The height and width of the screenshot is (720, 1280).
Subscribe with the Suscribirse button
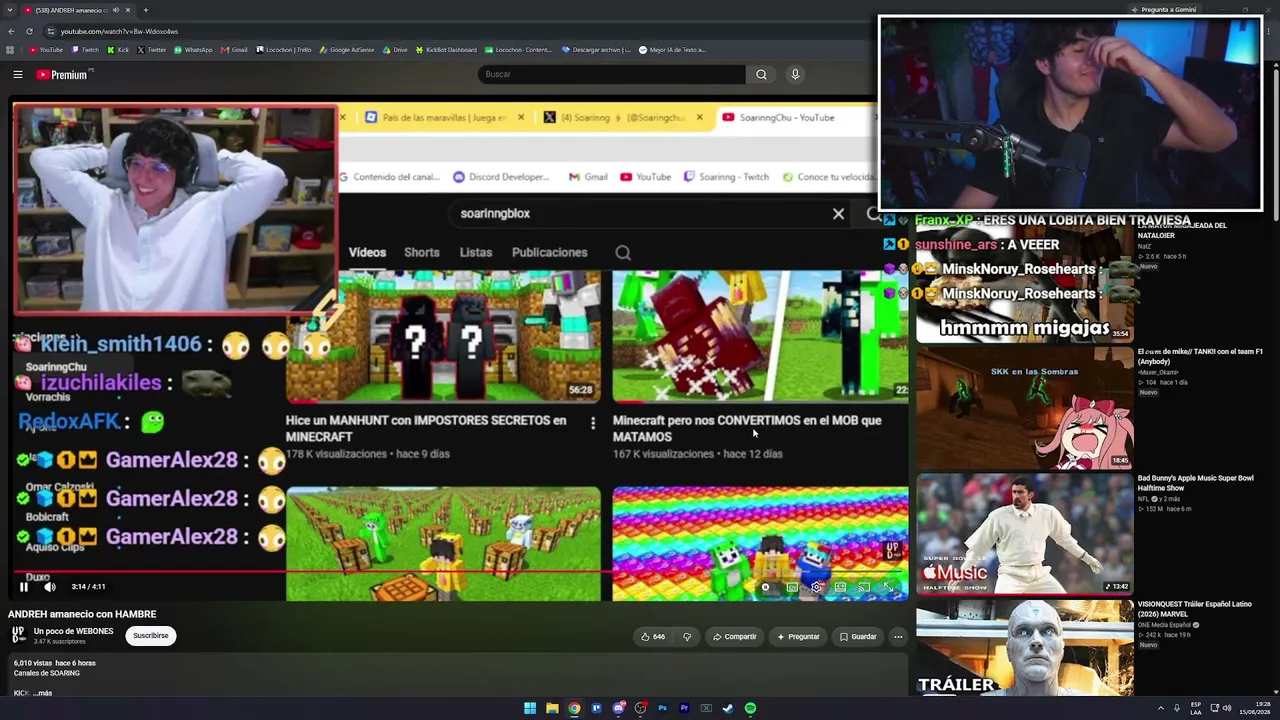click(151, 635)
